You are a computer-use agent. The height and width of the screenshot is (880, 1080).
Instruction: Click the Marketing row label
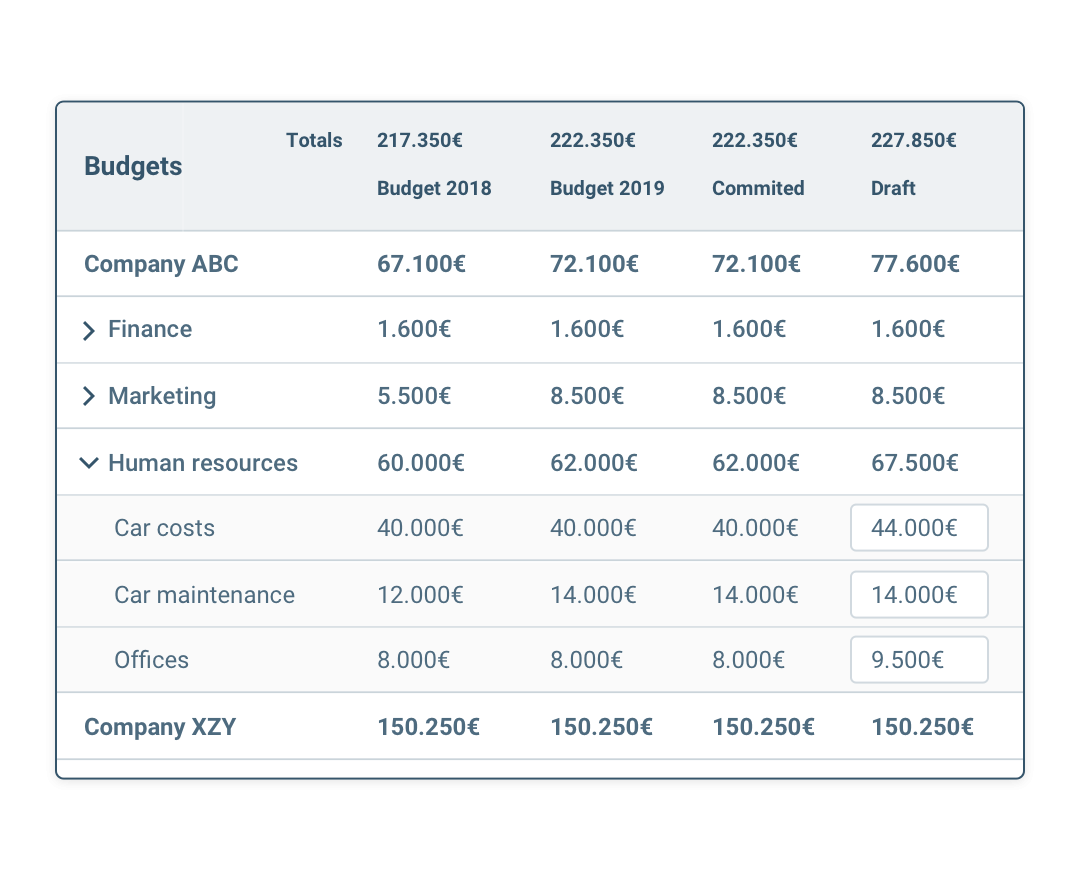162,396
